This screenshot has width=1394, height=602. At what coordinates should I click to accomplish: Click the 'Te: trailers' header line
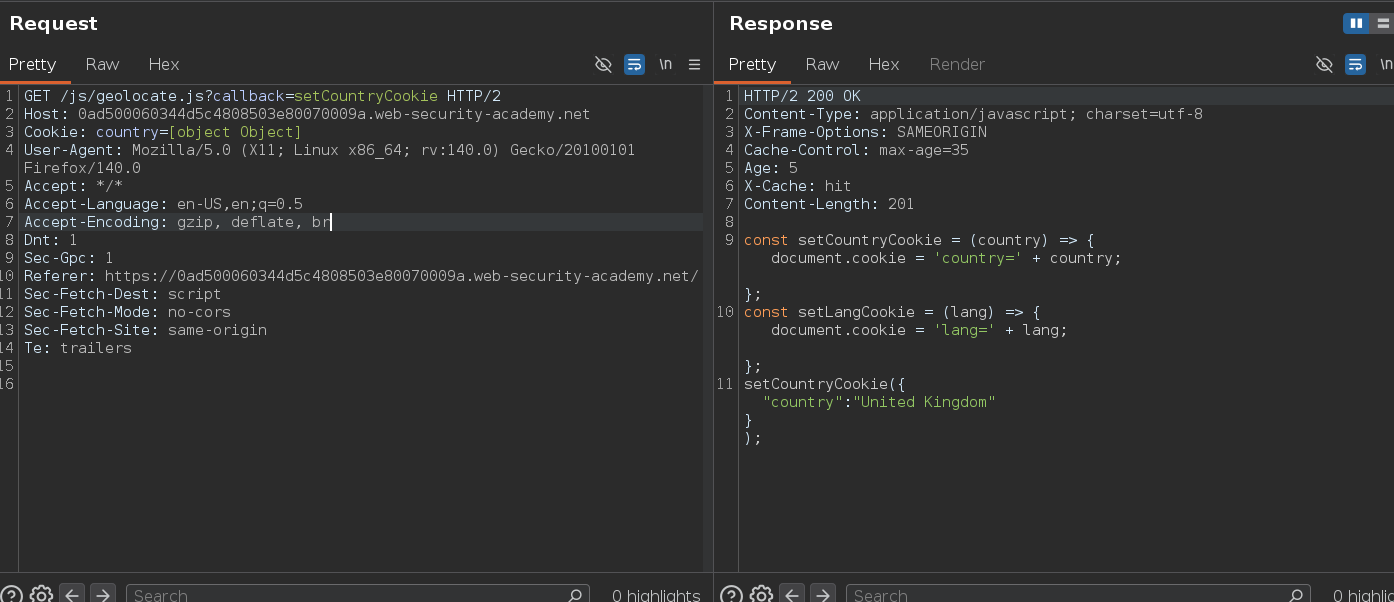coord(78,348)
